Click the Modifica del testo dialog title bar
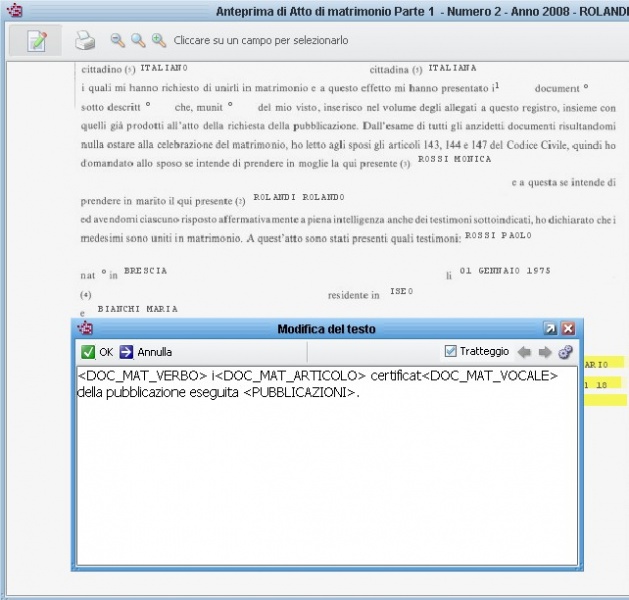This screenshot has height=600, width=629. click(x=327, y=329)
